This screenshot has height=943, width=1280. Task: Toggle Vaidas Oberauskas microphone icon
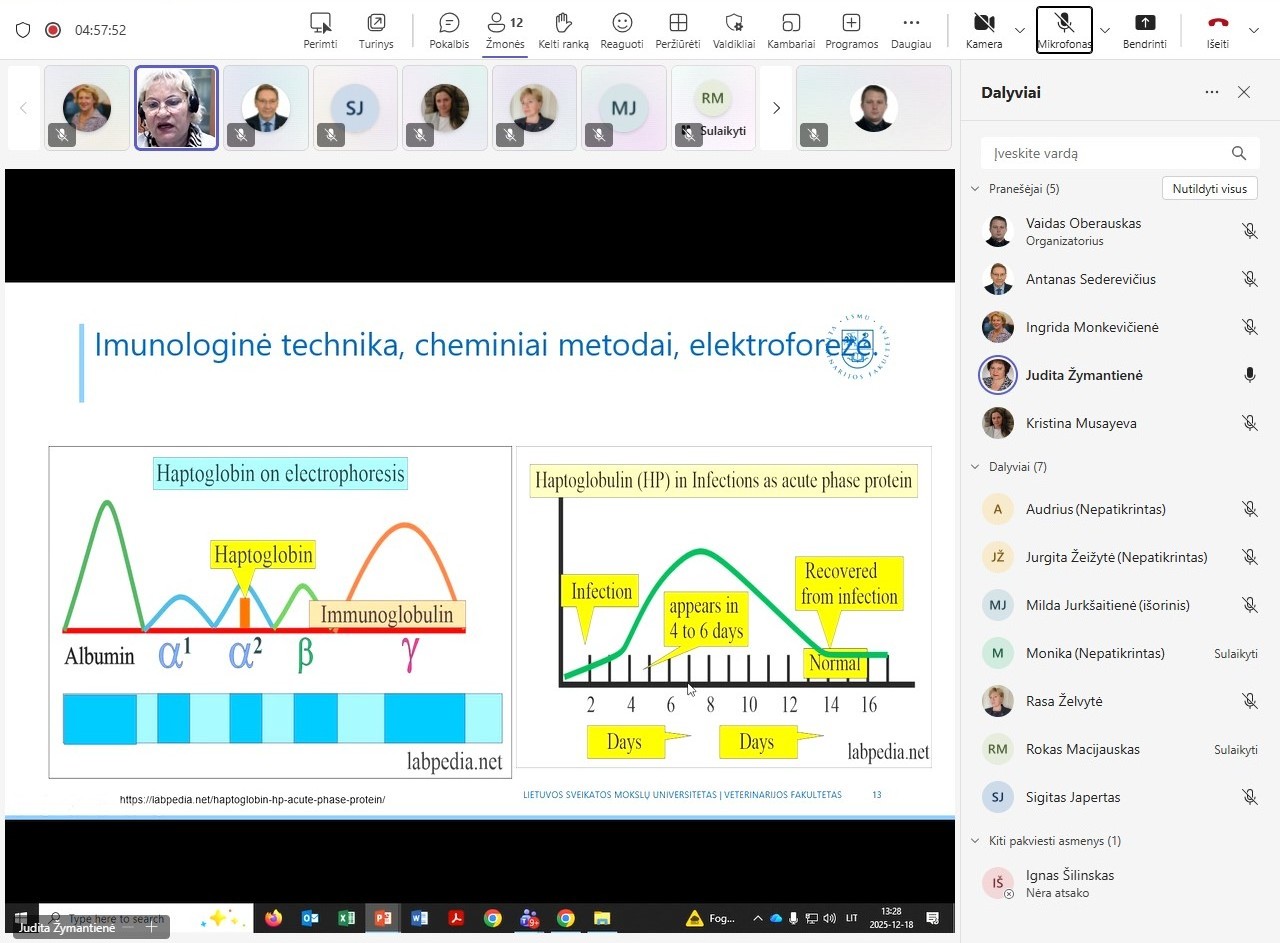point(1249,231)
